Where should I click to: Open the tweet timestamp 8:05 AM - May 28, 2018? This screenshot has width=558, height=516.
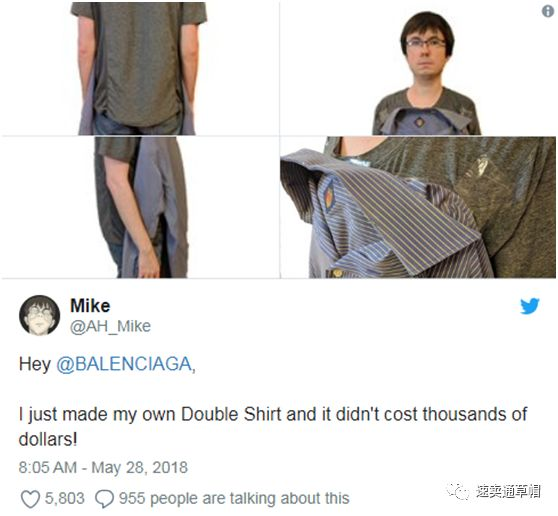click(x=103, y=467)
